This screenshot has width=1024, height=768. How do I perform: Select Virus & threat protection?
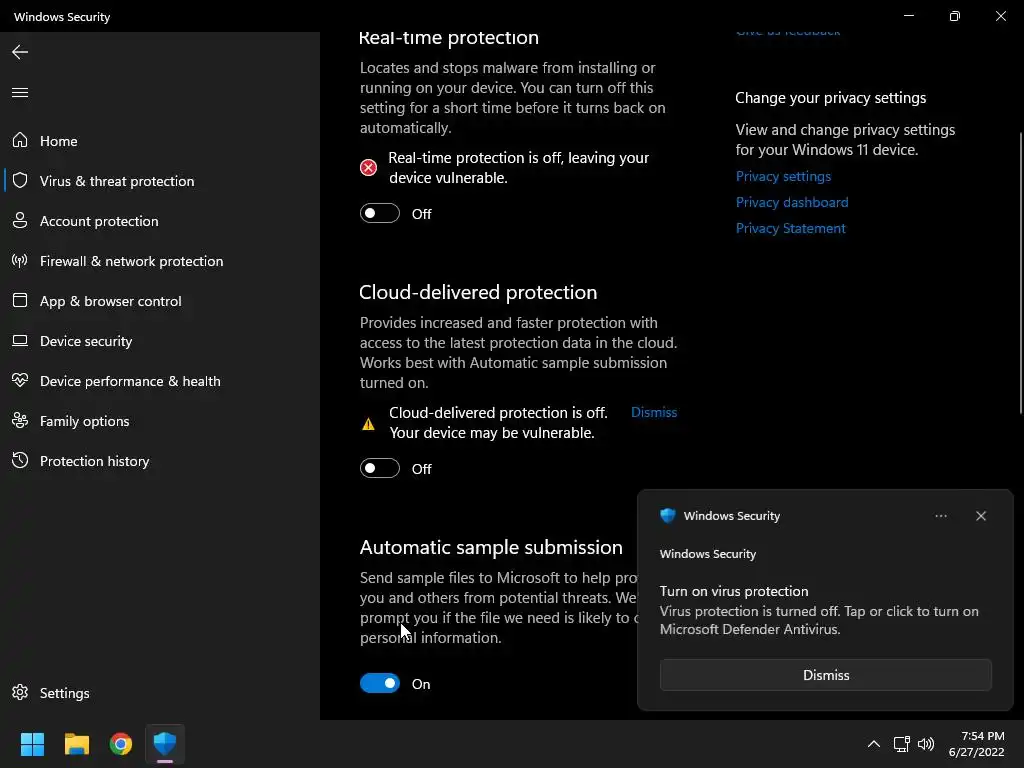[160, 181]
